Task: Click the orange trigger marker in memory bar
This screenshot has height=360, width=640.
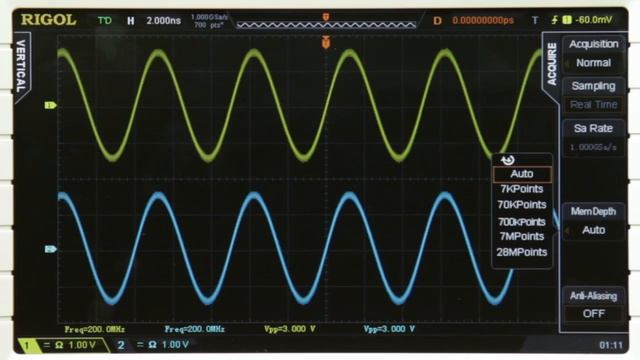Action: (326, 17)
